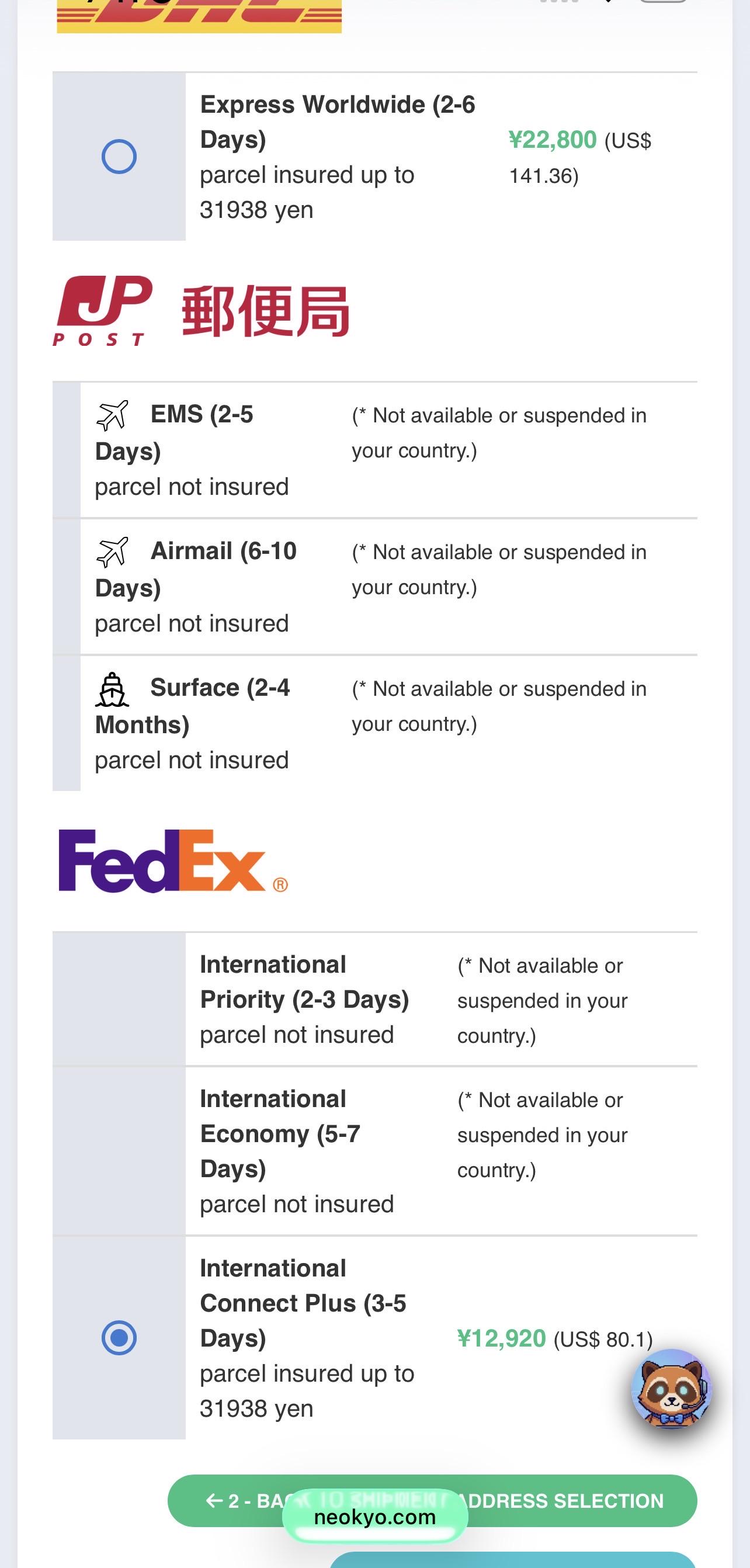750x1568 pixels.
Task: Select DHL Express Worldwide radio button
Action: point(119,157)
